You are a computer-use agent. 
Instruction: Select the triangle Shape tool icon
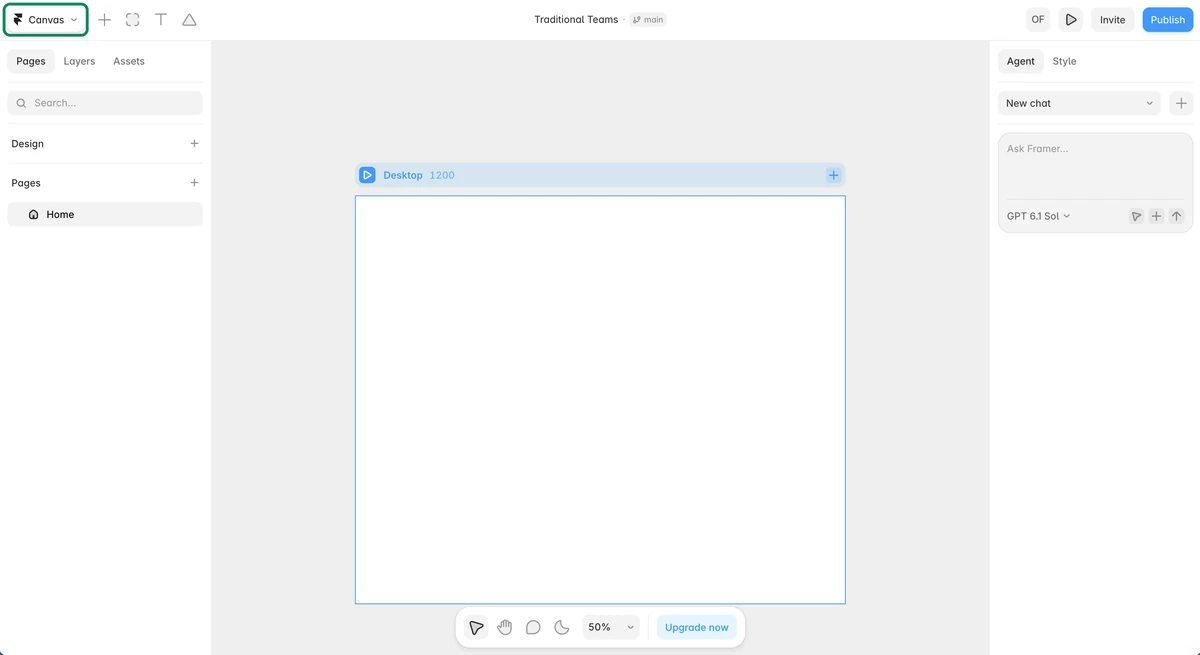pos(189,20)
